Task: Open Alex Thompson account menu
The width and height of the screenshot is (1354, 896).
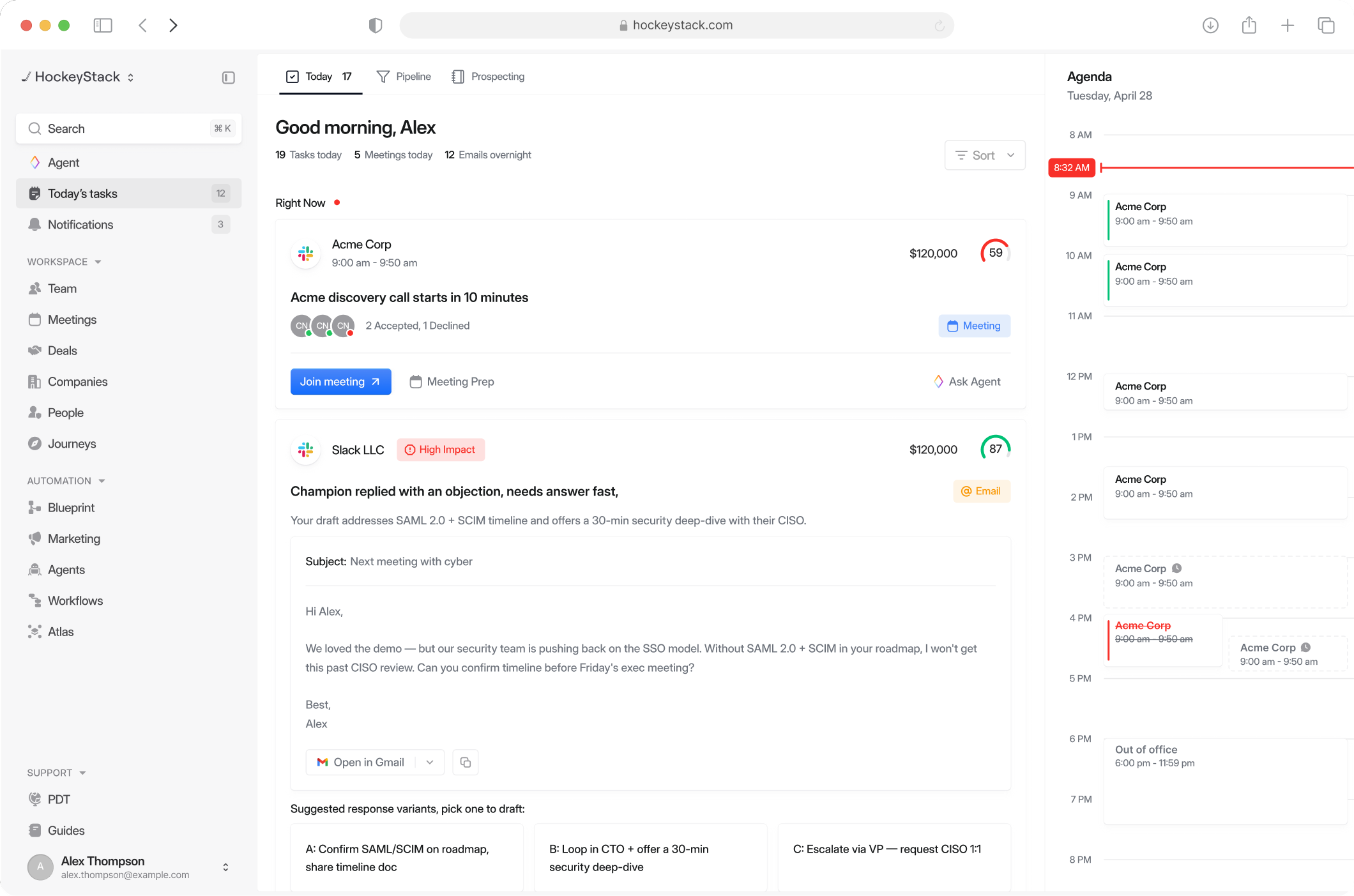Action: point(128,867)
